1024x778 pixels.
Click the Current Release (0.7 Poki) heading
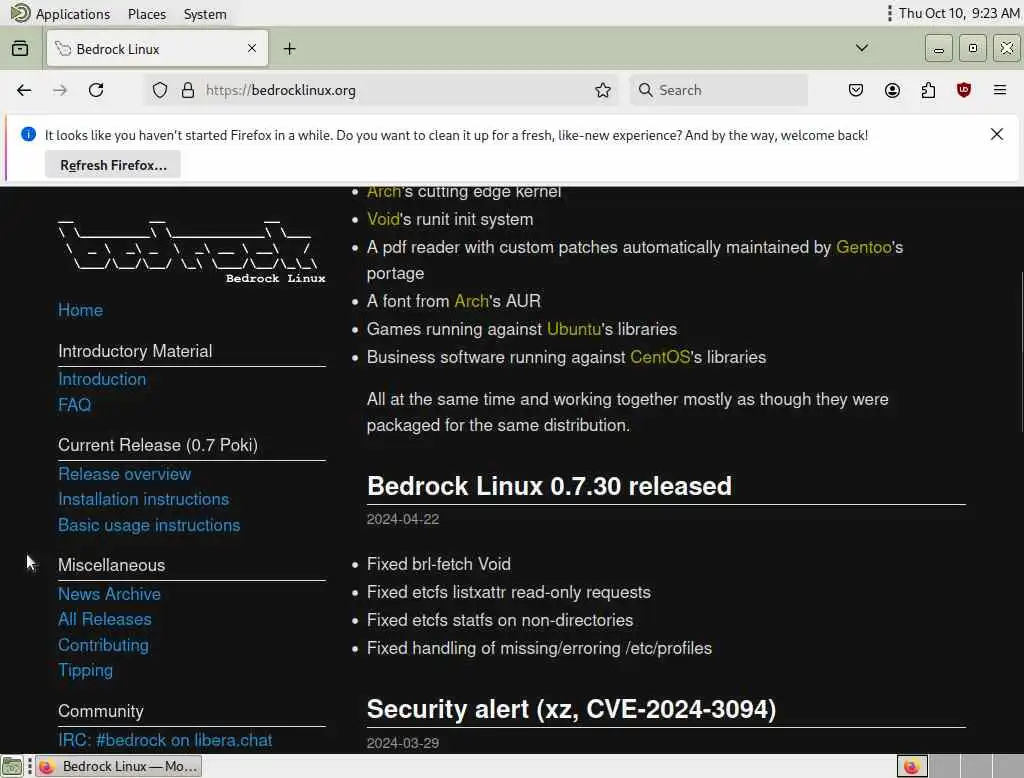click(158, 445)
